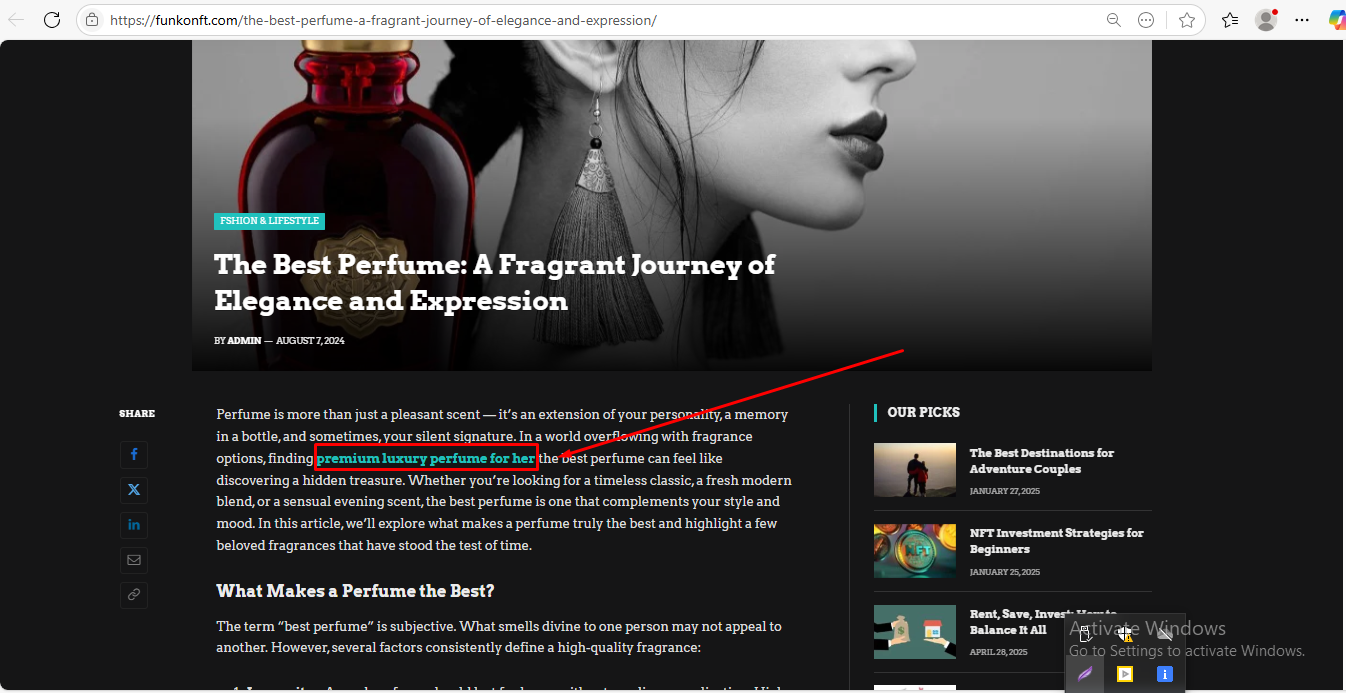This screenshot has height=693, width=1346.
Task: Open the Copilot sidebar icon
Action: 1337,20
